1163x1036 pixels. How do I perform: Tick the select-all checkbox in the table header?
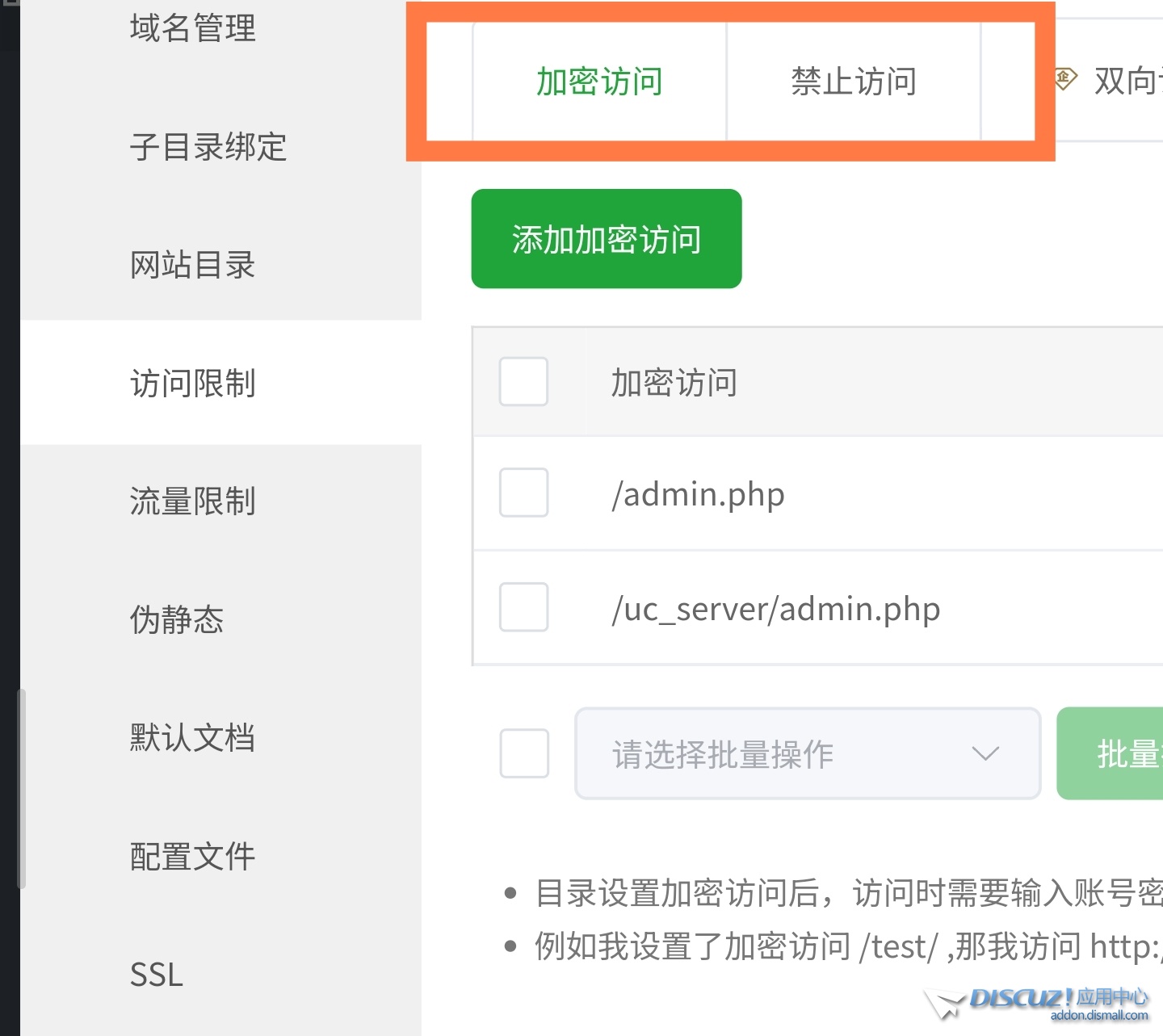523,382
